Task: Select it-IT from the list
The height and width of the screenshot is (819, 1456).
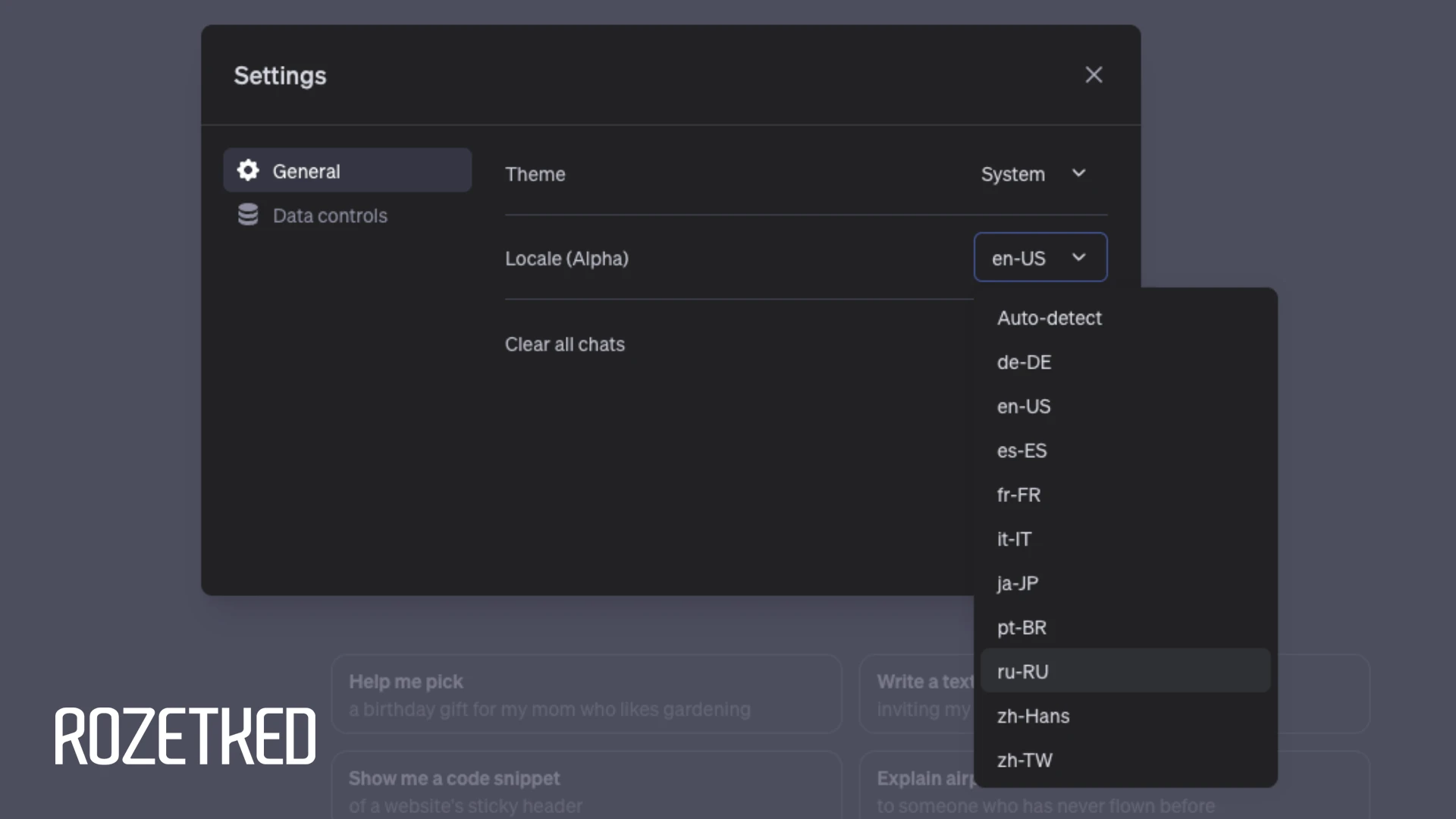Action: point(1014,539)
